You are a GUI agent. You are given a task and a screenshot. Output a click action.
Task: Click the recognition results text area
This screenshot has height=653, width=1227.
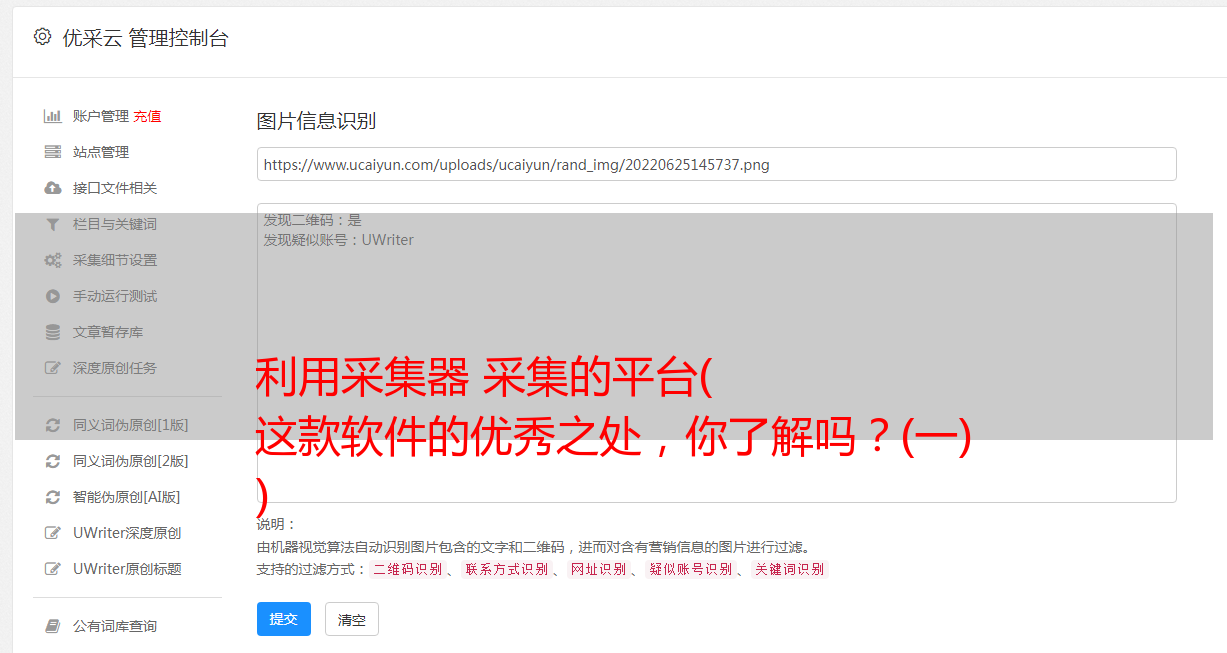click(x=716, y=353)
